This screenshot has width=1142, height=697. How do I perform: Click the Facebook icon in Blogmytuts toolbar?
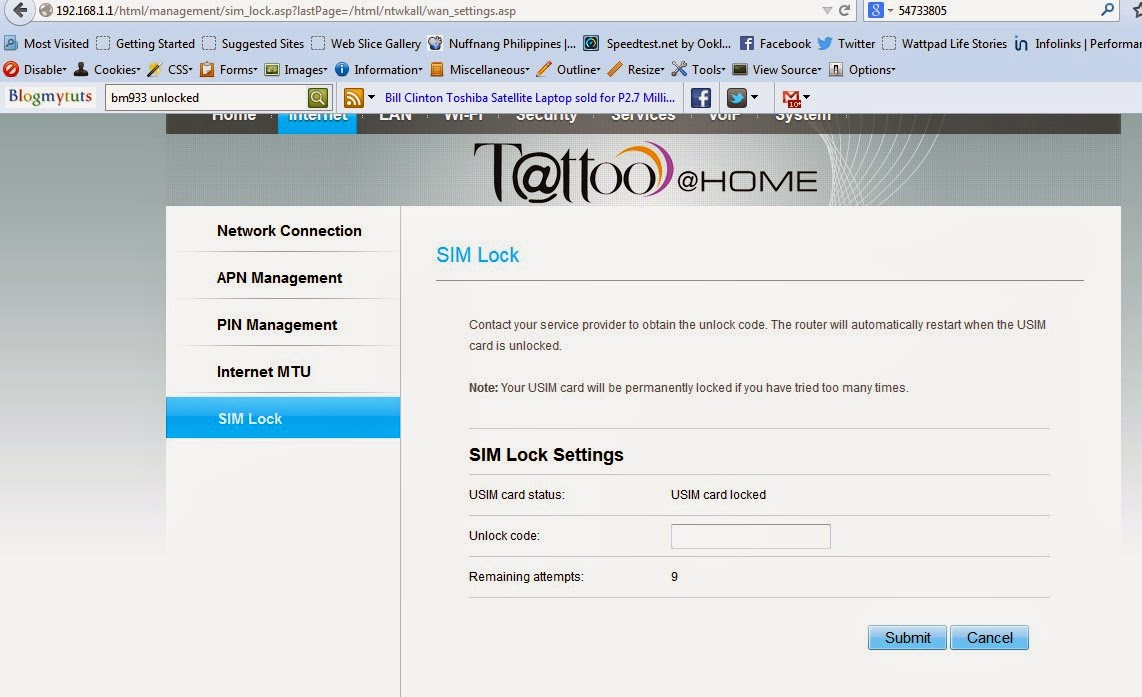coord(701,98)
